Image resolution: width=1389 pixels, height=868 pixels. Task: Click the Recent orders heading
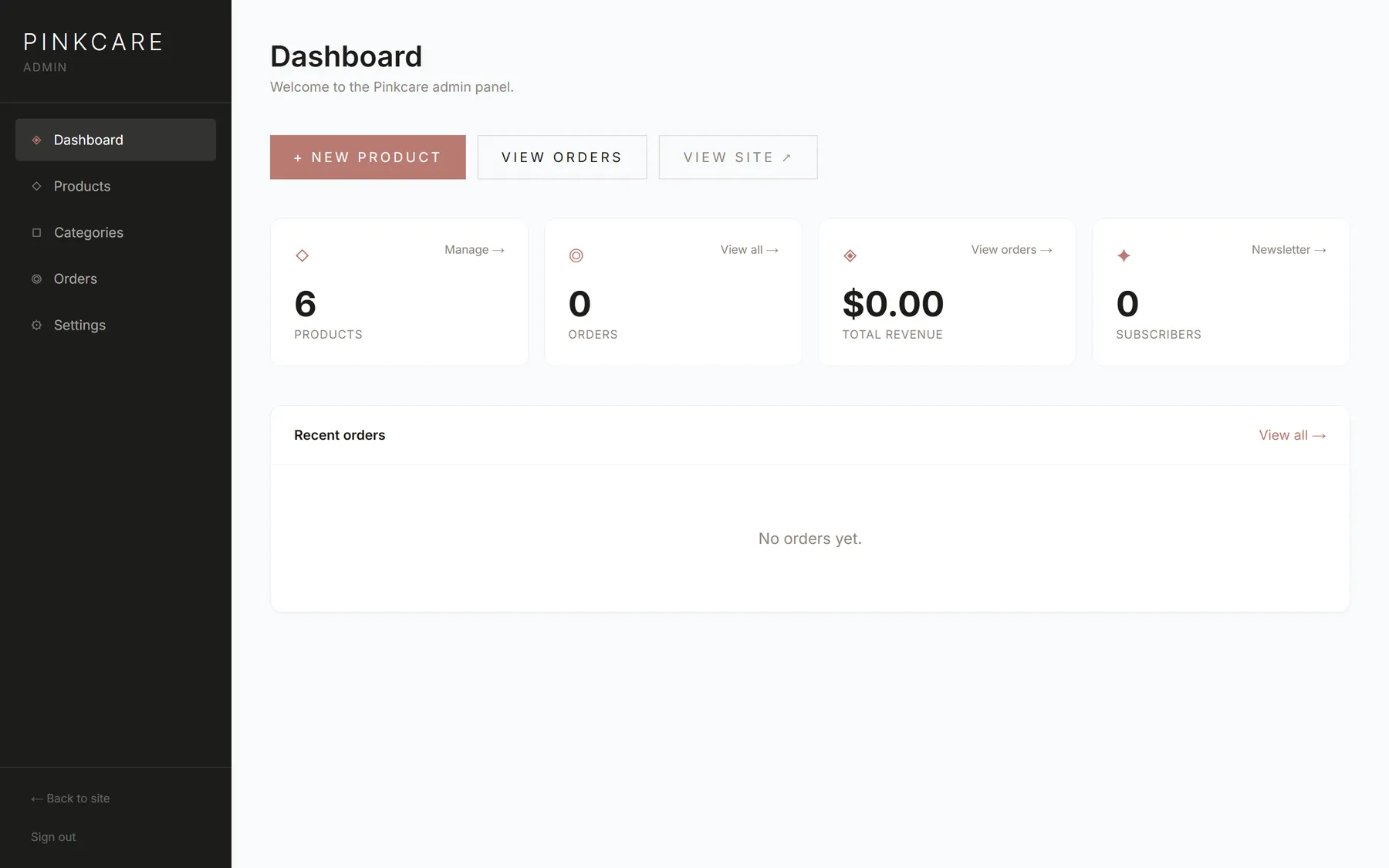(340, 435)
